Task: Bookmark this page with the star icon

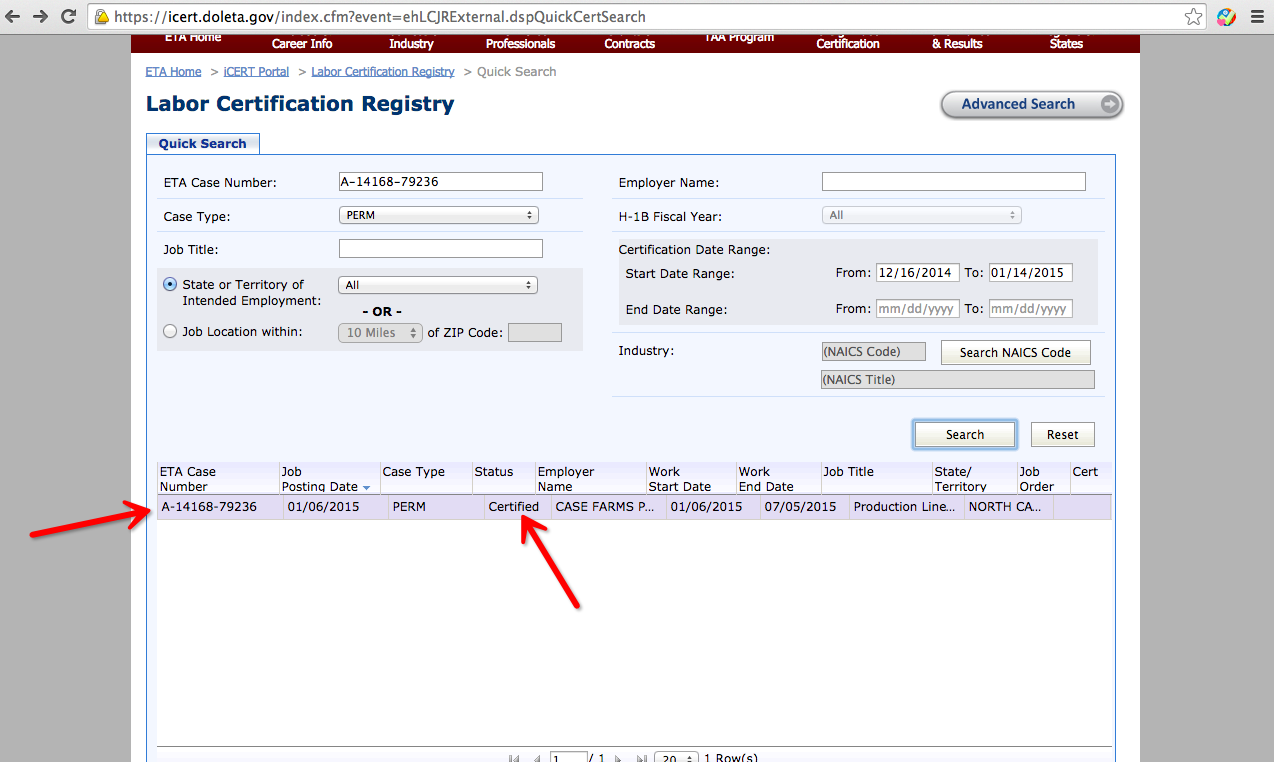Action: [1193, 17]
